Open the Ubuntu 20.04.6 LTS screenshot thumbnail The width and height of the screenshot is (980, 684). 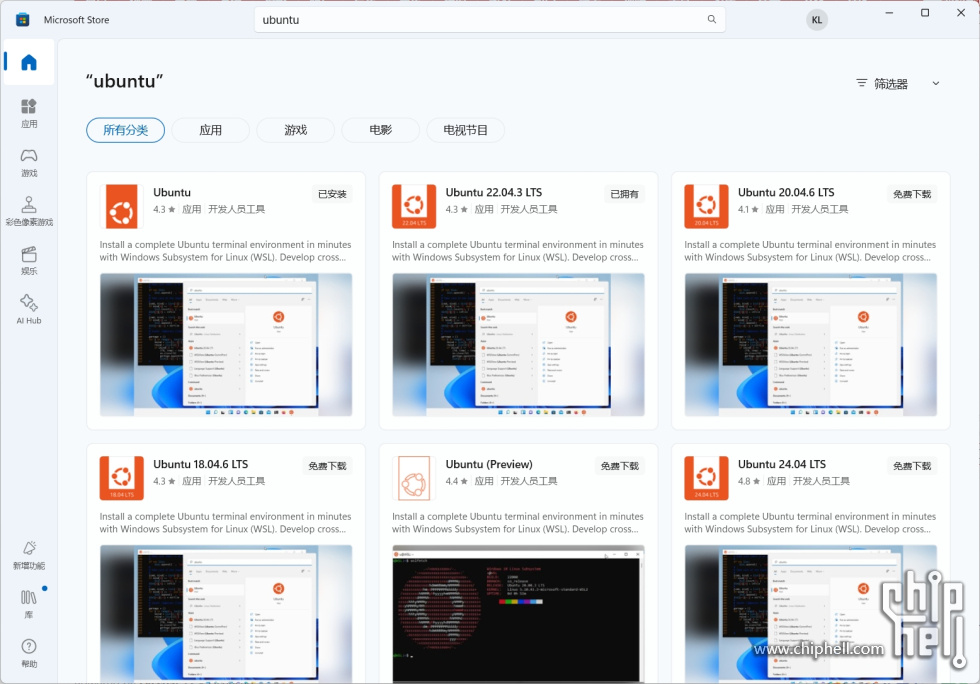pyautogui.click(x=811, y=345)
